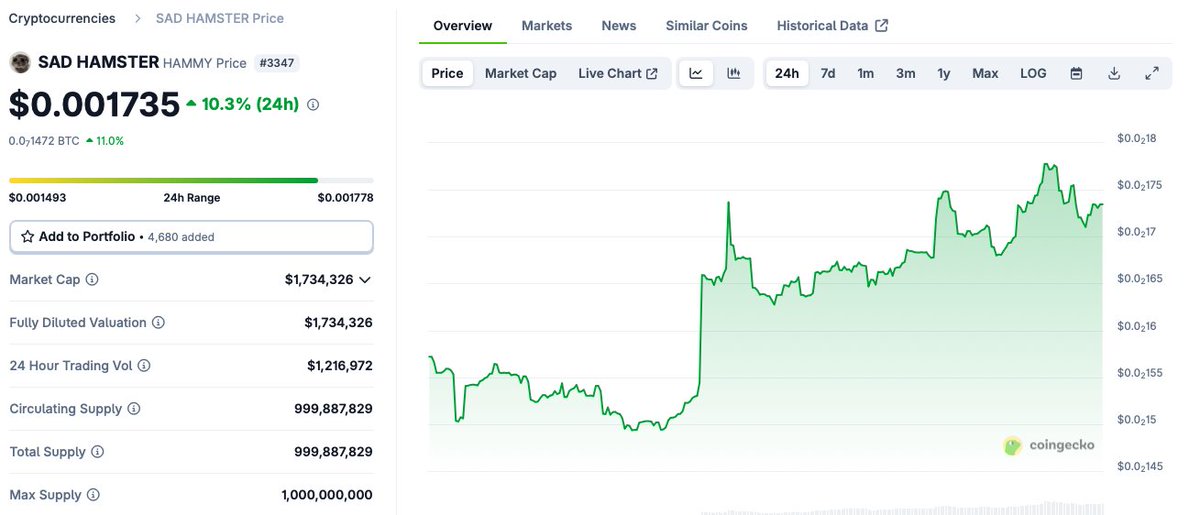The width and height of the screenshot is (1200, 515).
Task: Open the calendar date range picker
Action: [x=1076, y=73]
